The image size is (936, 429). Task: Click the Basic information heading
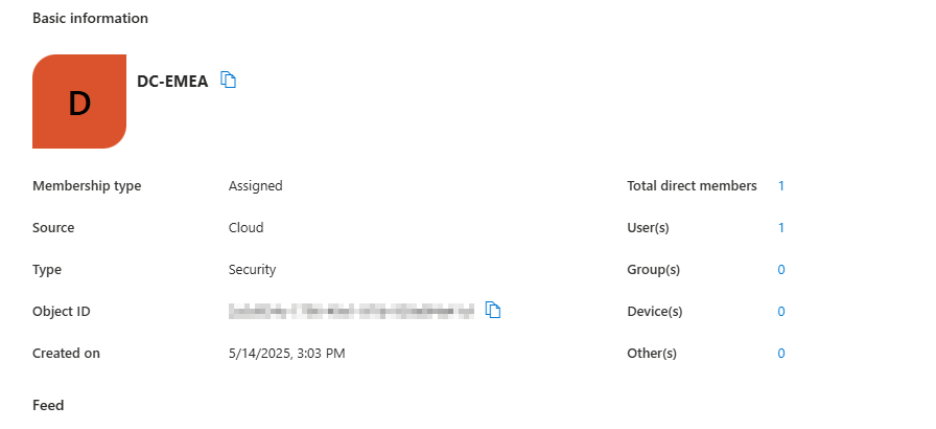click(90, 18)
